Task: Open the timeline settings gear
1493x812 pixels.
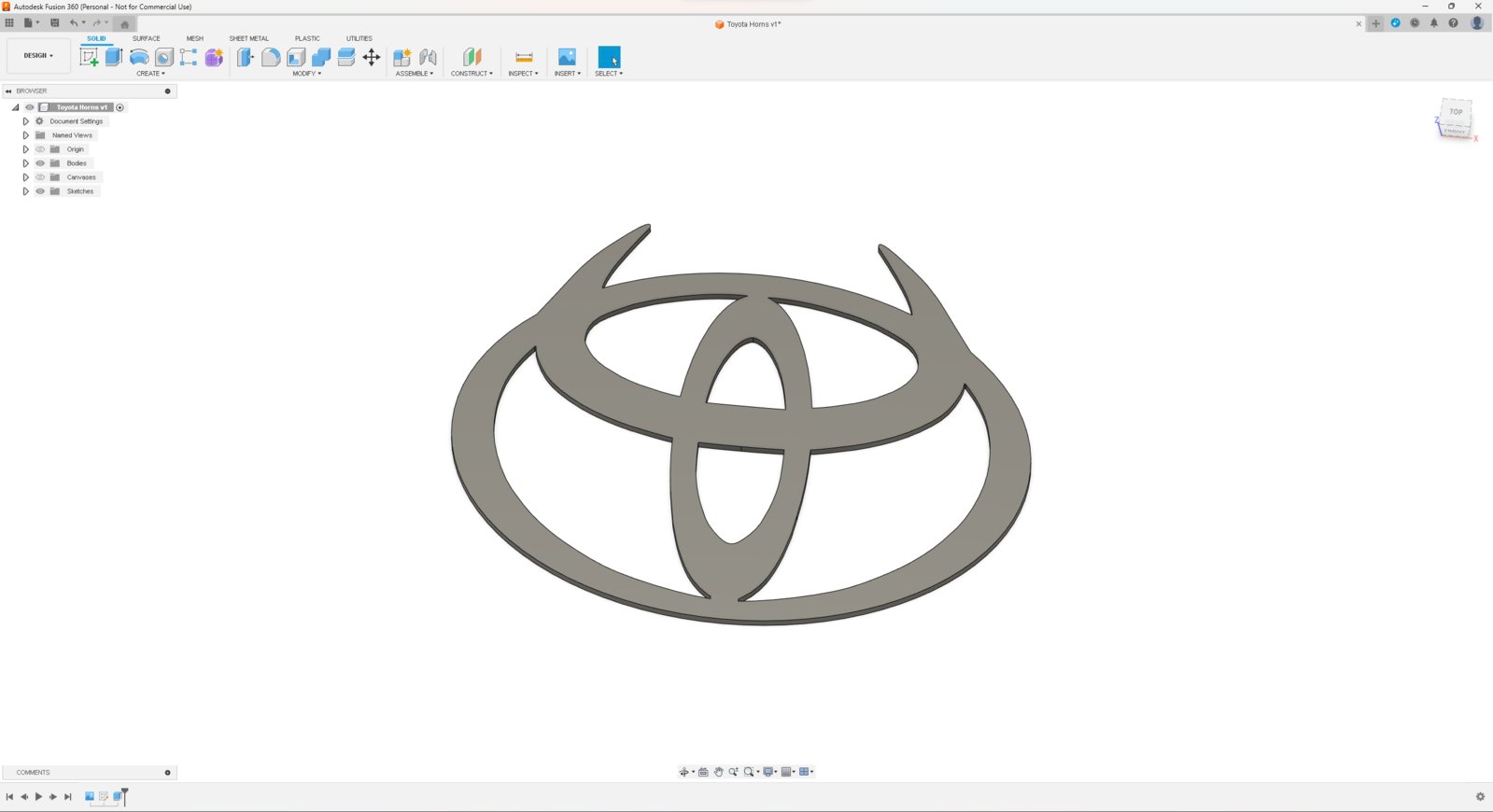Action: tap(1480, 797)
